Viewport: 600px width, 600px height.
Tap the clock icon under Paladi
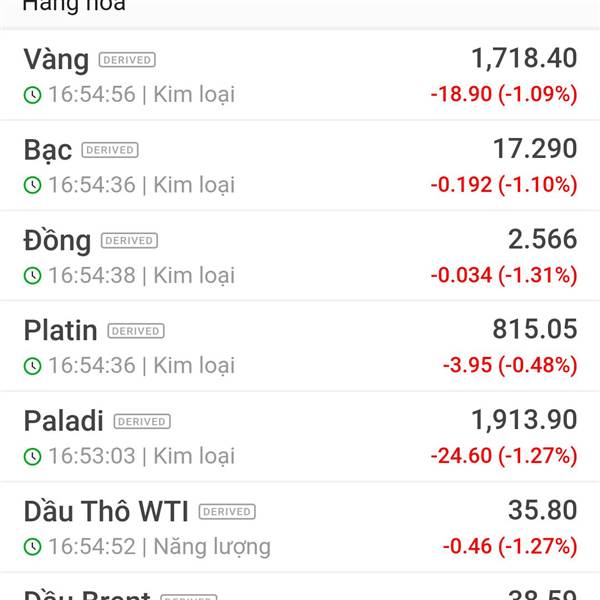[33, 456]
